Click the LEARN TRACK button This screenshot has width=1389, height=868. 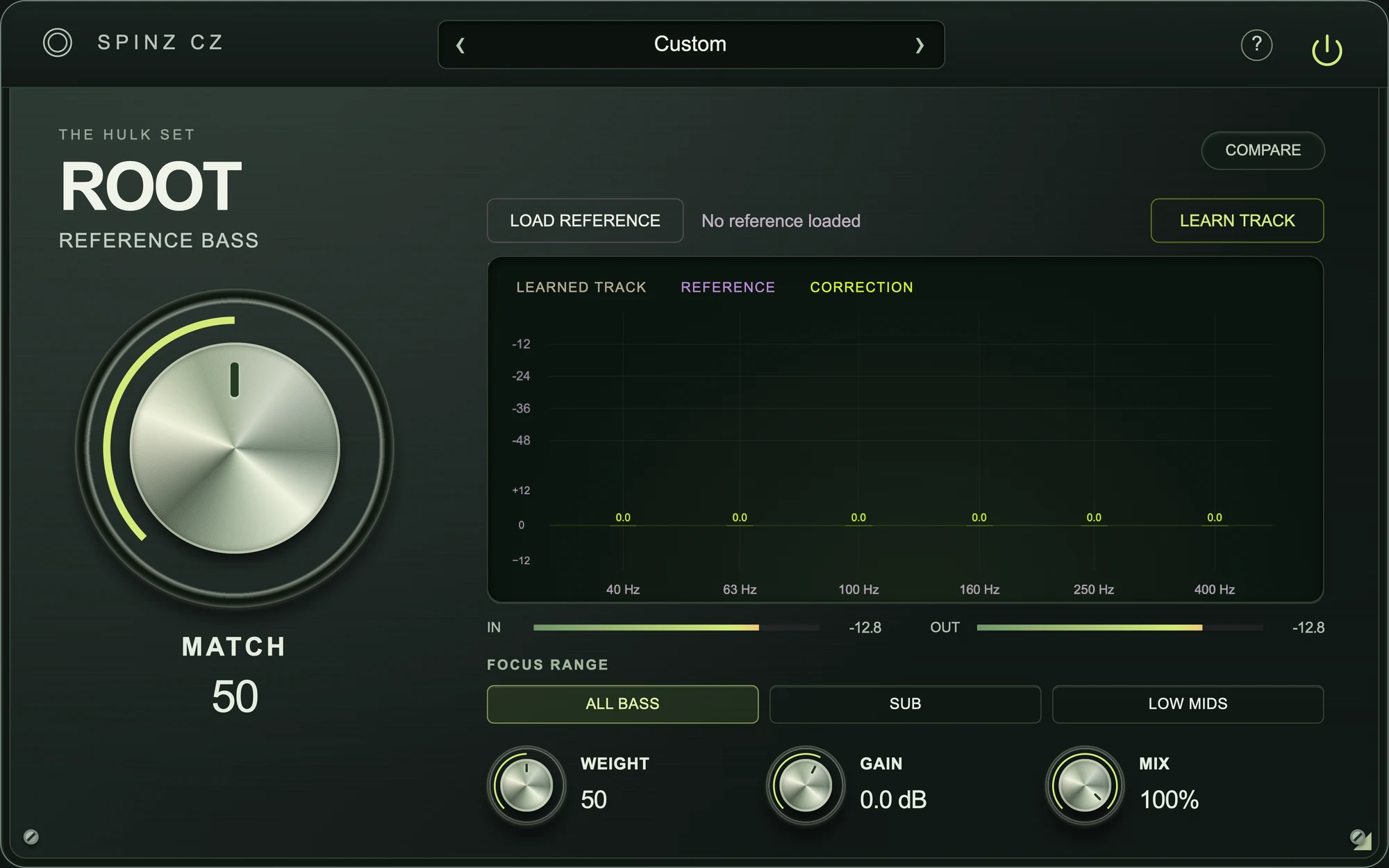(x=1237, y=221)
